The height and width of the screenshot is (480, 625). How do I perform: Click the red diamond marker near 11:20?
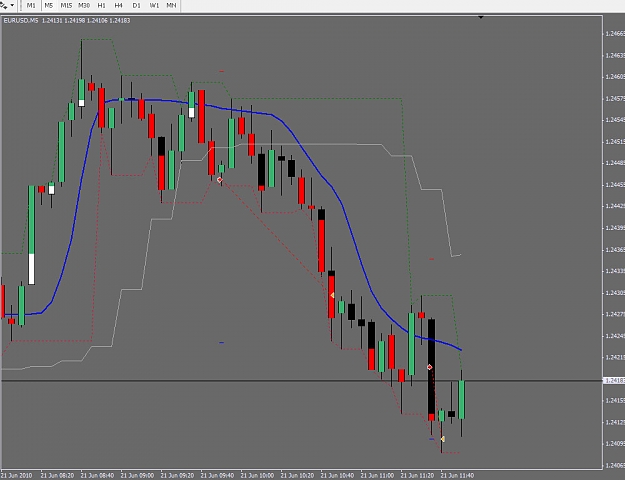coord(430,367)
